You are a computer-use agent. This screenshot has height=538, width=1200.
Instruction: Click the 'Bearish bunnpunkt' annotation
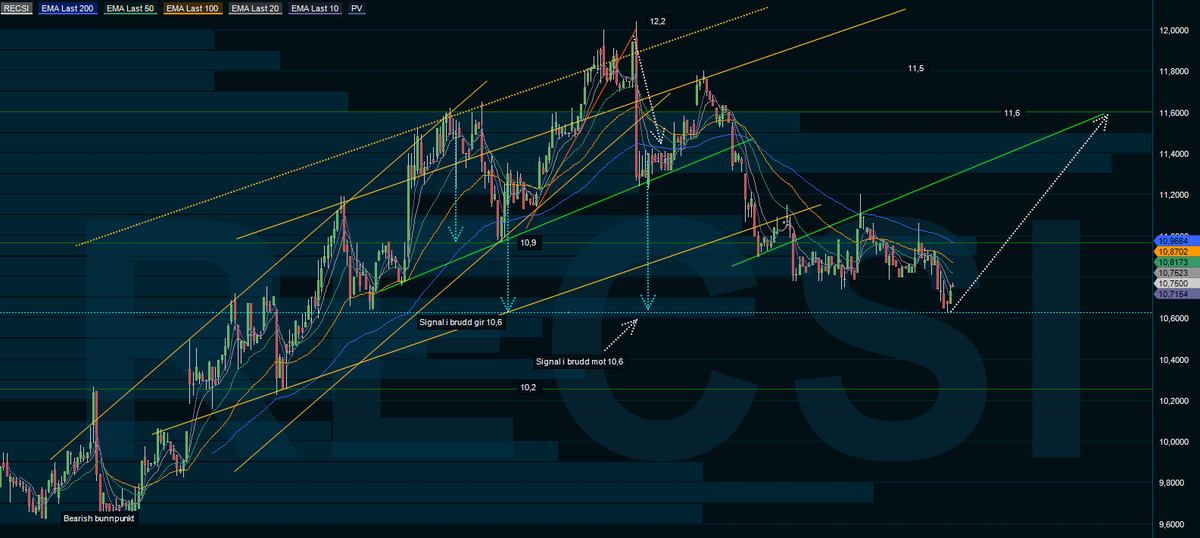(x=98, y=518)
